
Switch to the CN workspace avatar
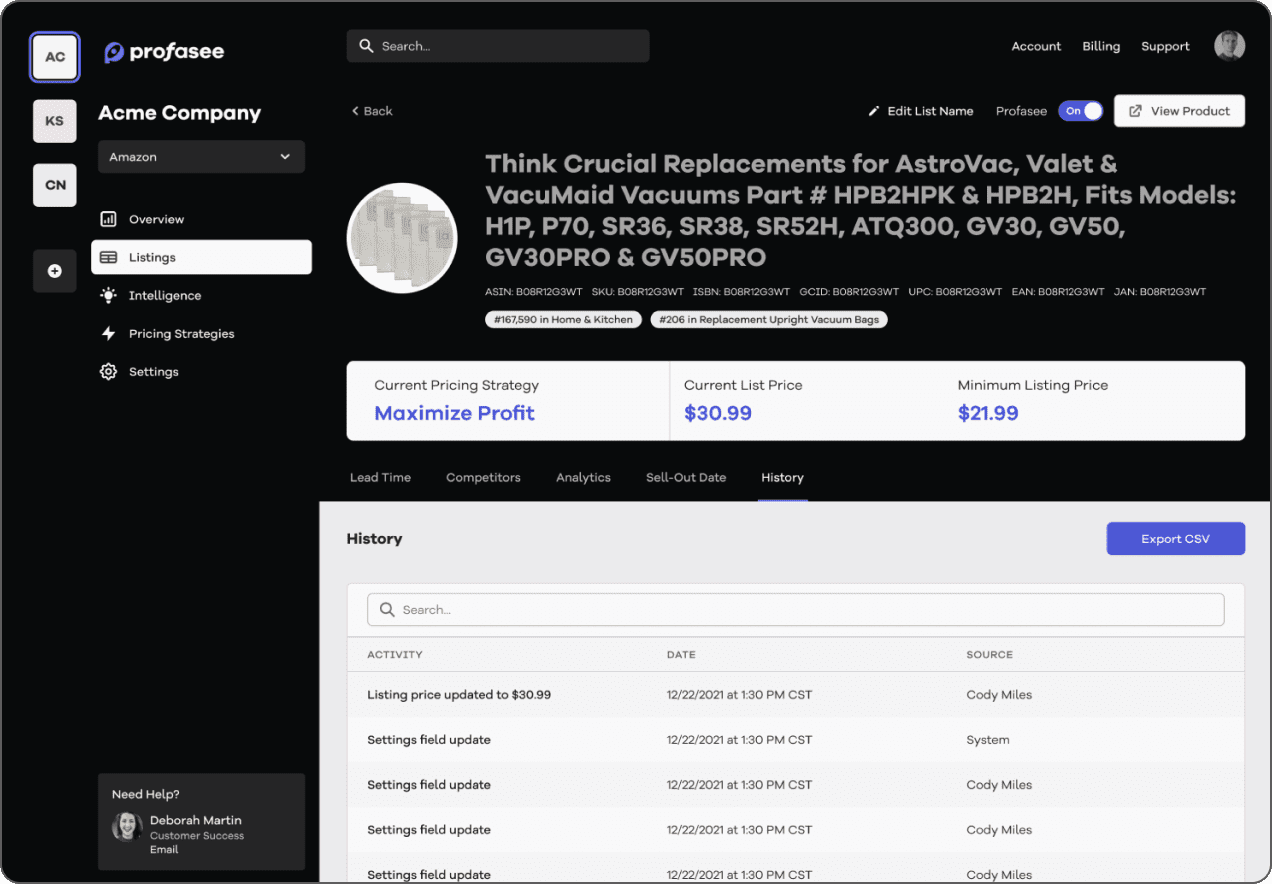coord(55,185)
